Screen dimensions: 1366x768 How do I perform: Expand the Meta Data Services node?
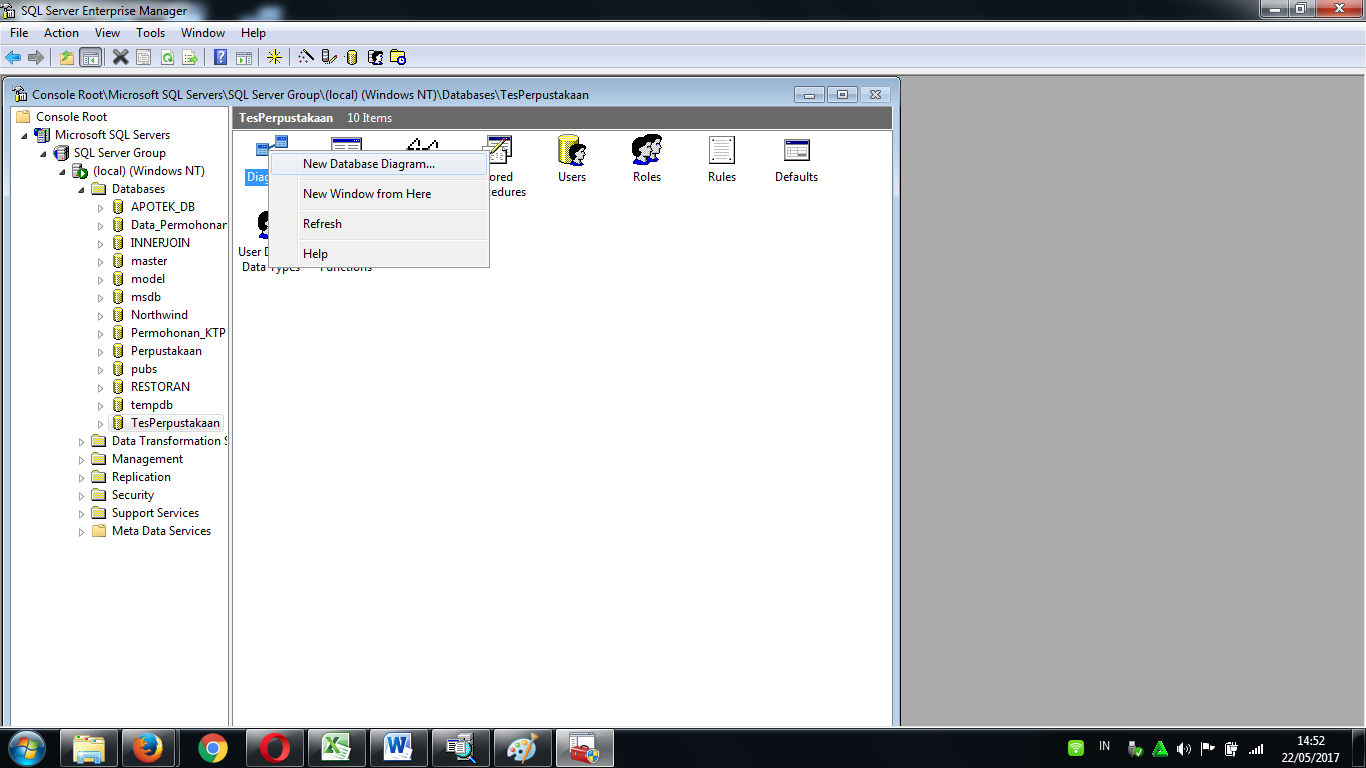click(x=82, y=532)
